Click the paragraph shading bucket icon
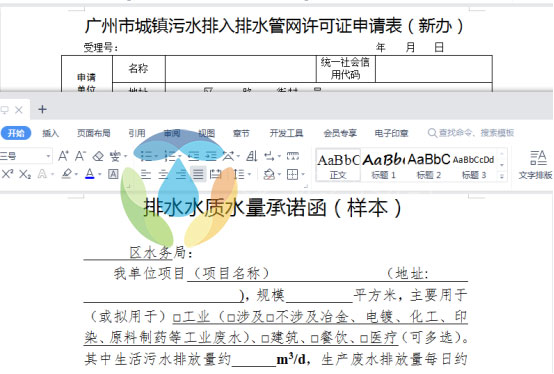Screen dimensions: 554x374 click(x=269, y=174)
